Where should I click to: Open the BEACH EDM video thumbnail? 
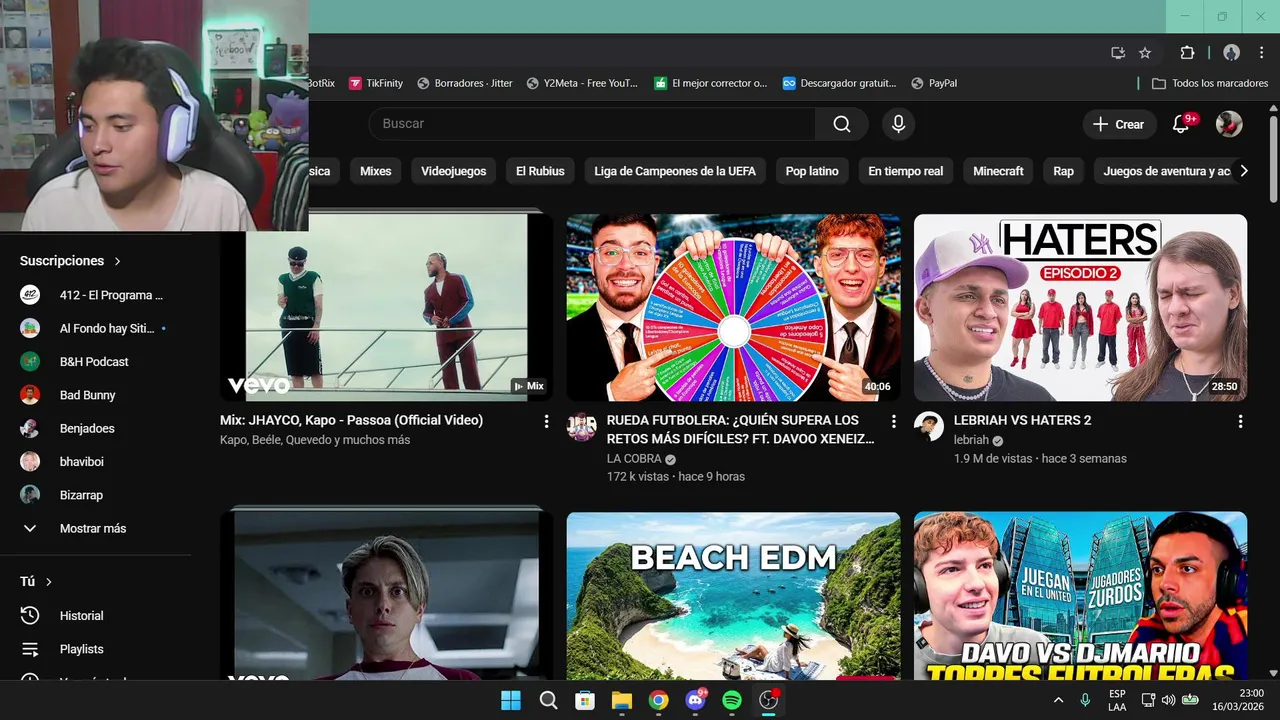(x=733, y=596)
